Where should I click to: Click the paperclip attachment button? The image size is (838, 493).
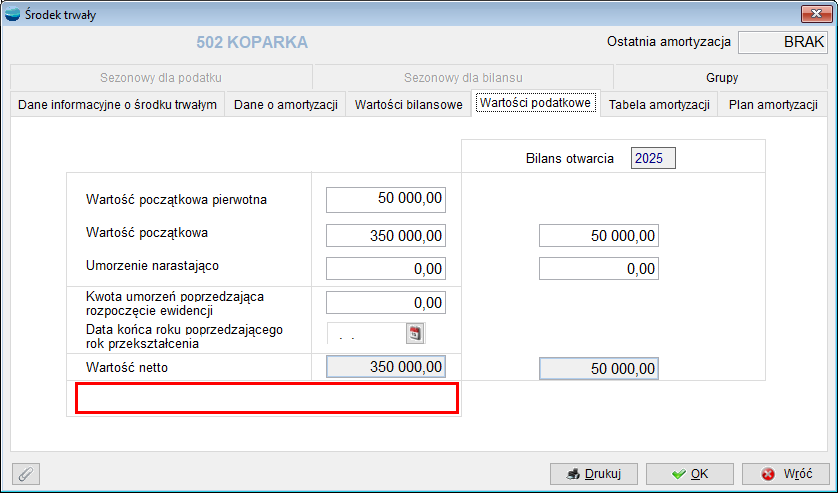(26, 474)
